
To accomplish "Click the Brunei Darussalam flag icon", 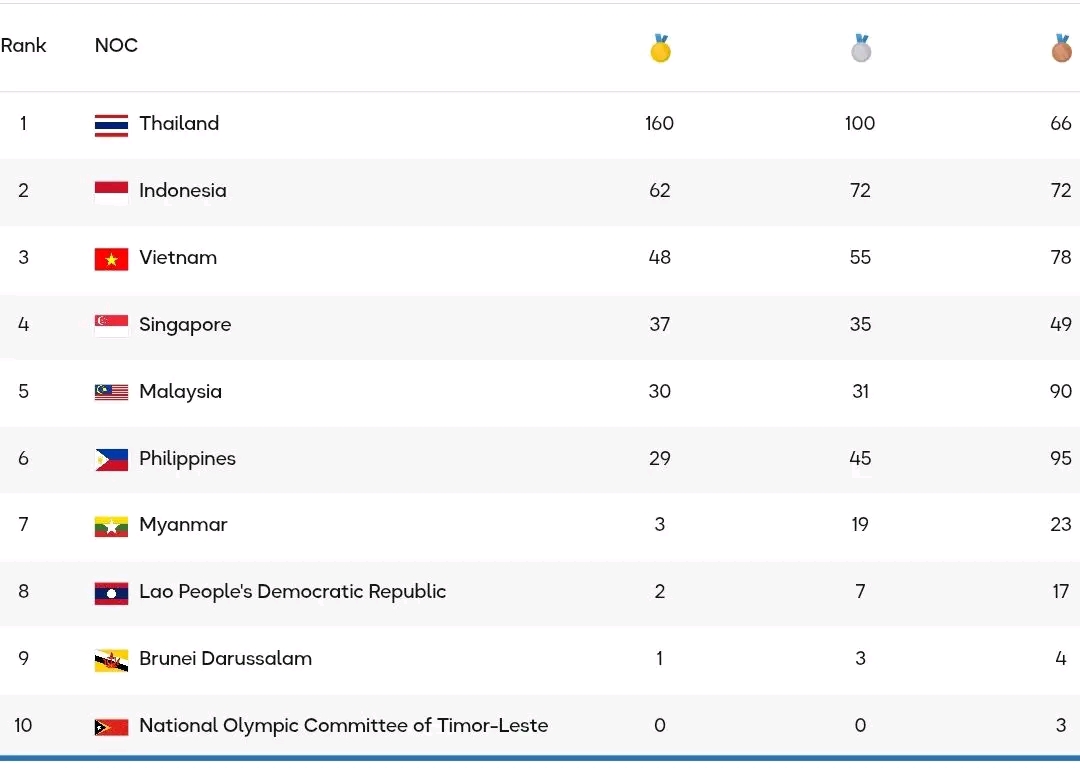I will tap(111, 660).
